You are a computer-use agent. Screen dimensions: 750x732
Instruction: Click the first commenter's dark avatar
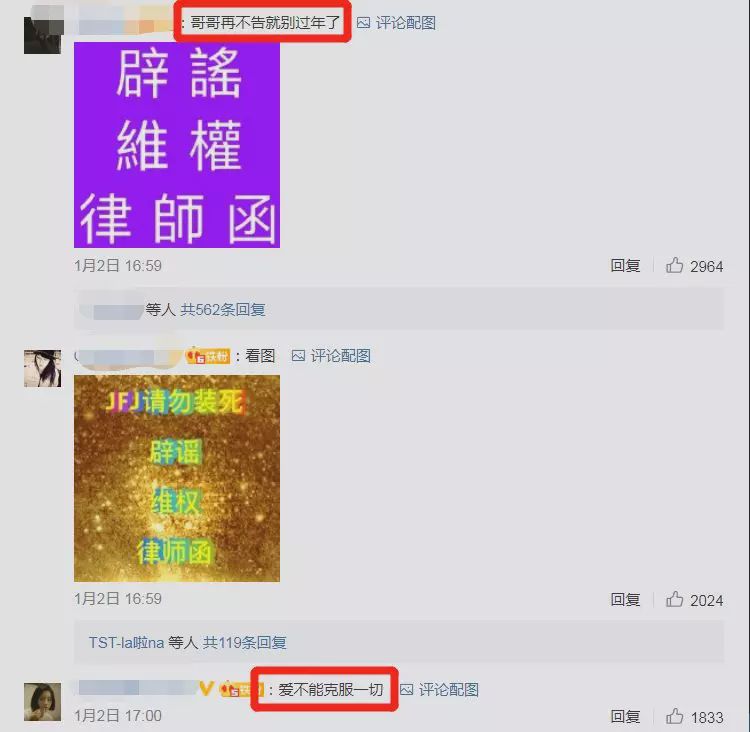(43, 35)
